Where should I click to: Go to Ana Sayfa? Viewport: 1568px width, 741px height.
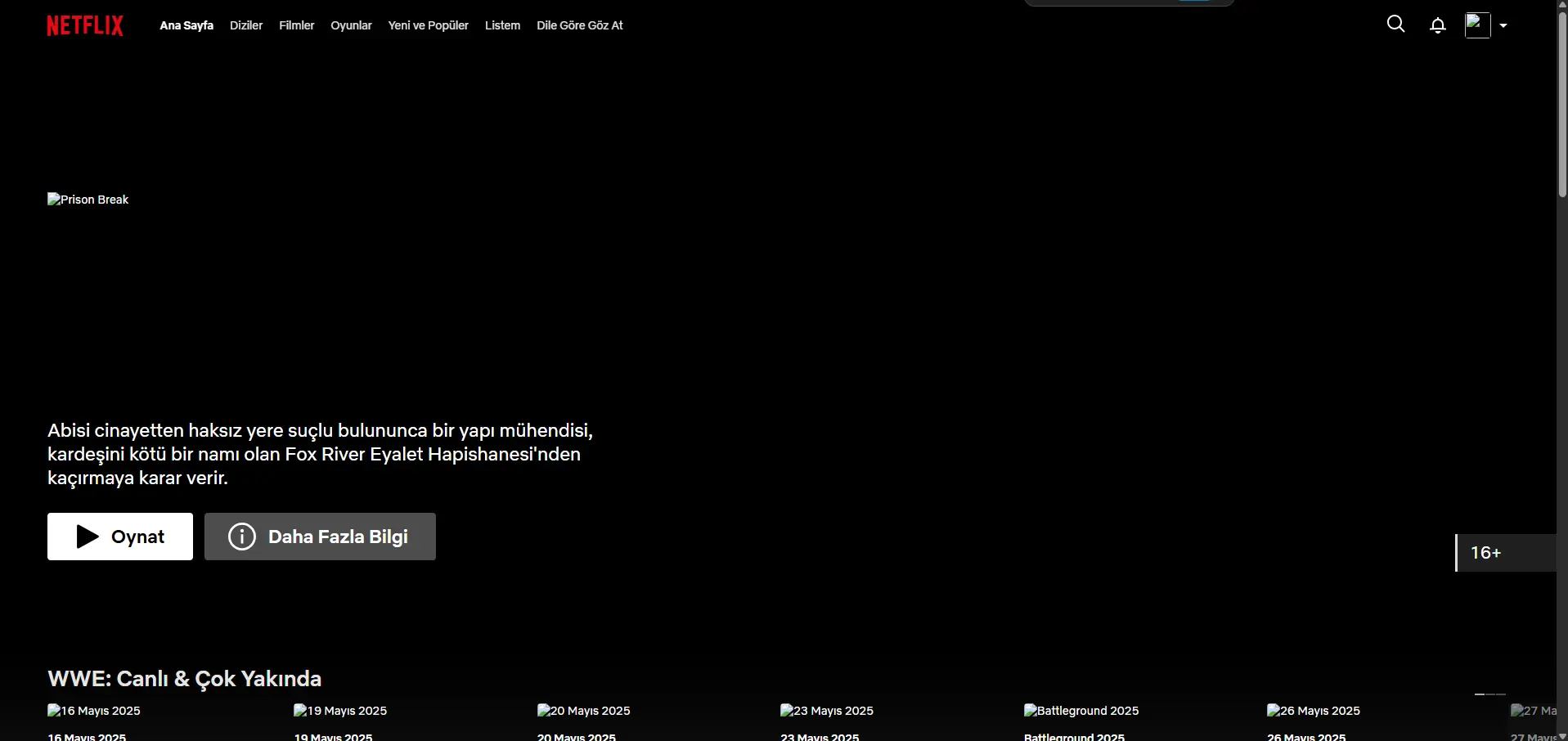coord(186,25)
